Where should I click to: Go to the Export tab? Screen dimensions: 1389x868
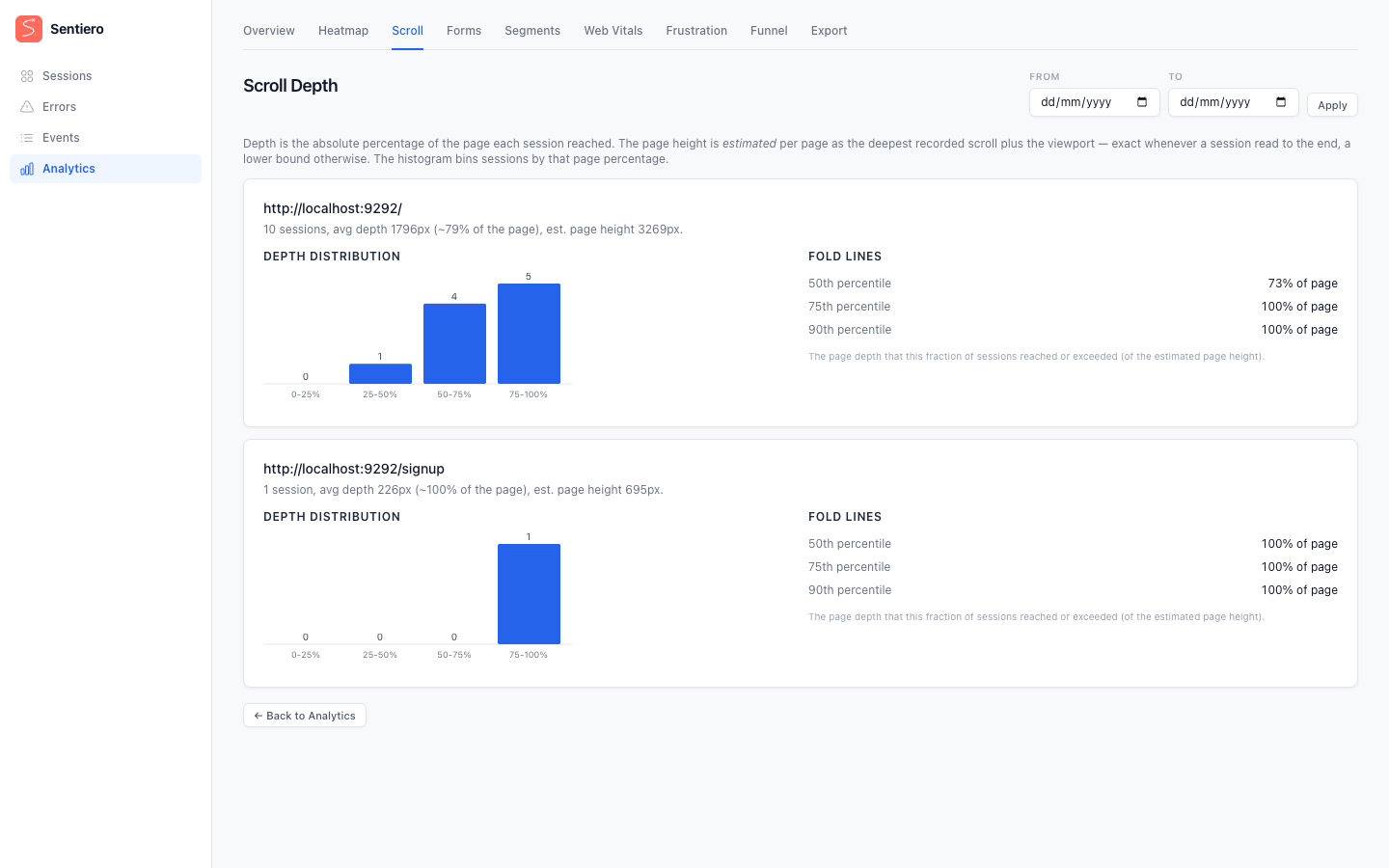click(x=829, y=31)
